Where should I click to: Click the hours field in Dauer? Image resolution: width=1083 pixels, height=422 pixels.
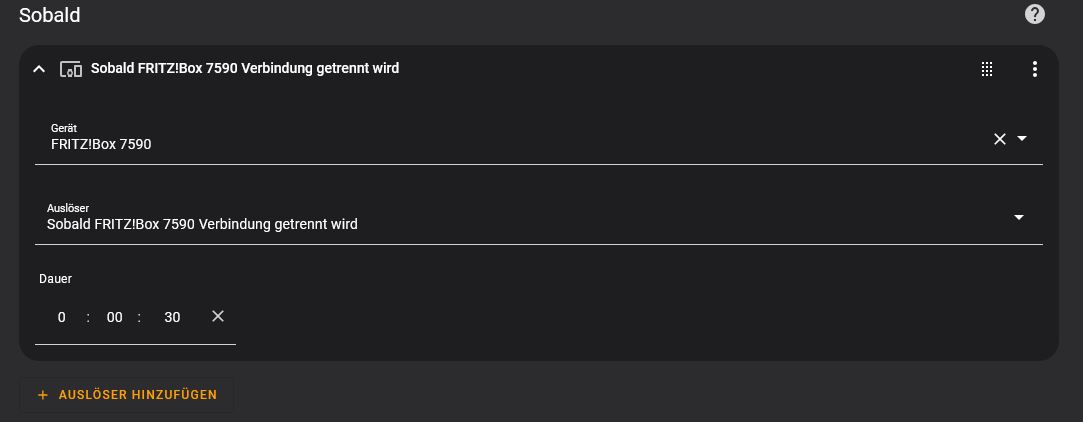[61, 317]
